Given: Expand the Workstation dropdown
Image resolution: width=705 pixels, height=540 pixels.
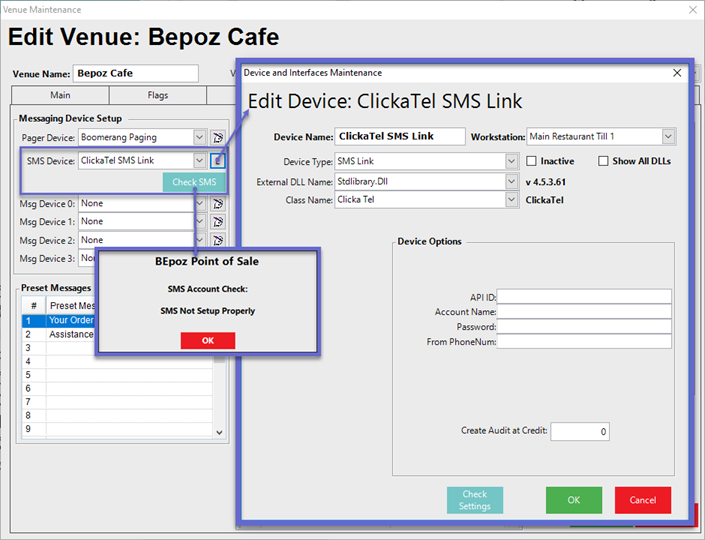Looking at the screenshot, I should tap(668, 136).
